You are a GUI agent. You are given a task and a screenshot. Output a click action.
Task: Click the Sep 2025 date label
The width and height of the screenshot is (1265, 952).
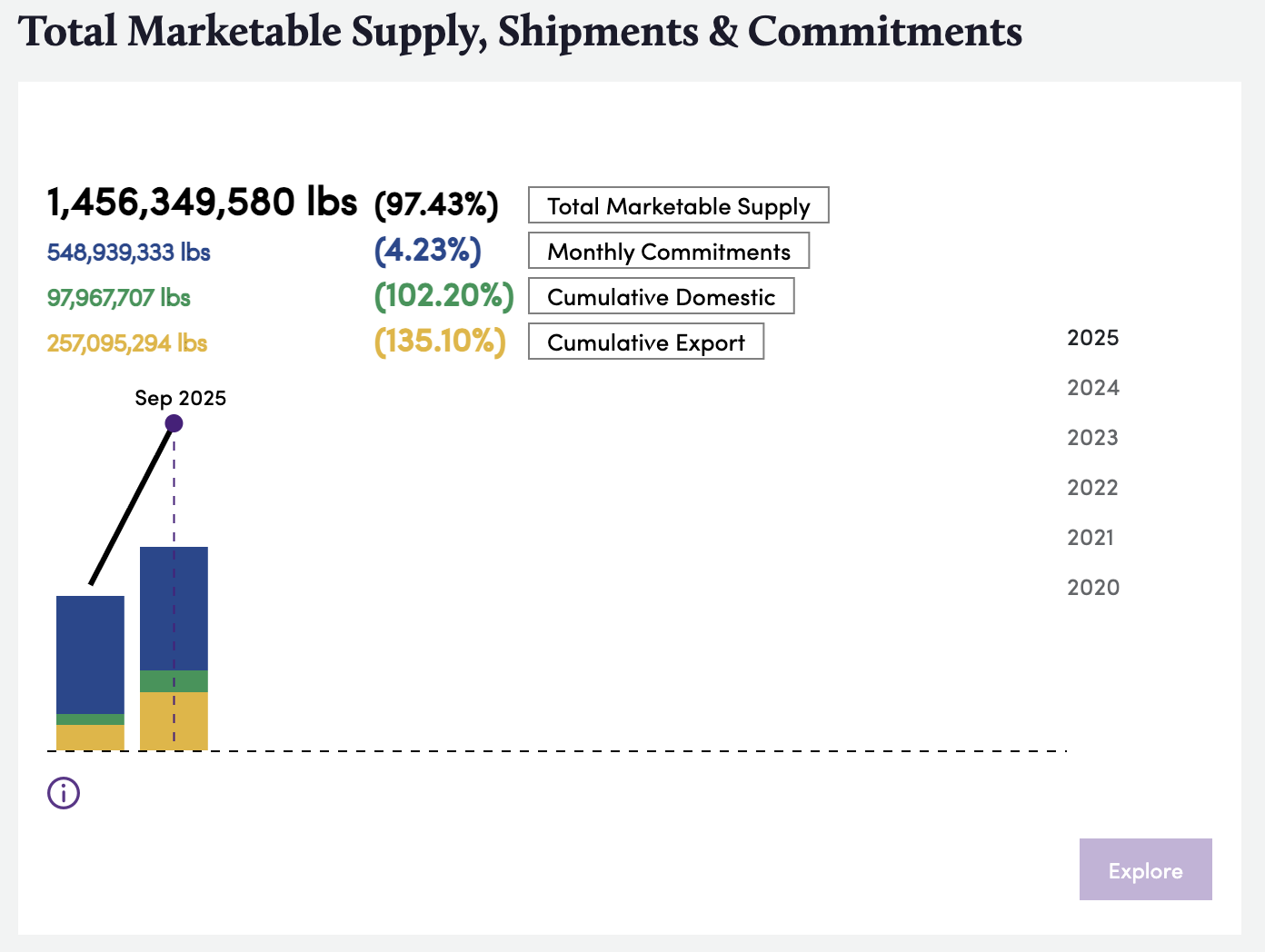180,398
